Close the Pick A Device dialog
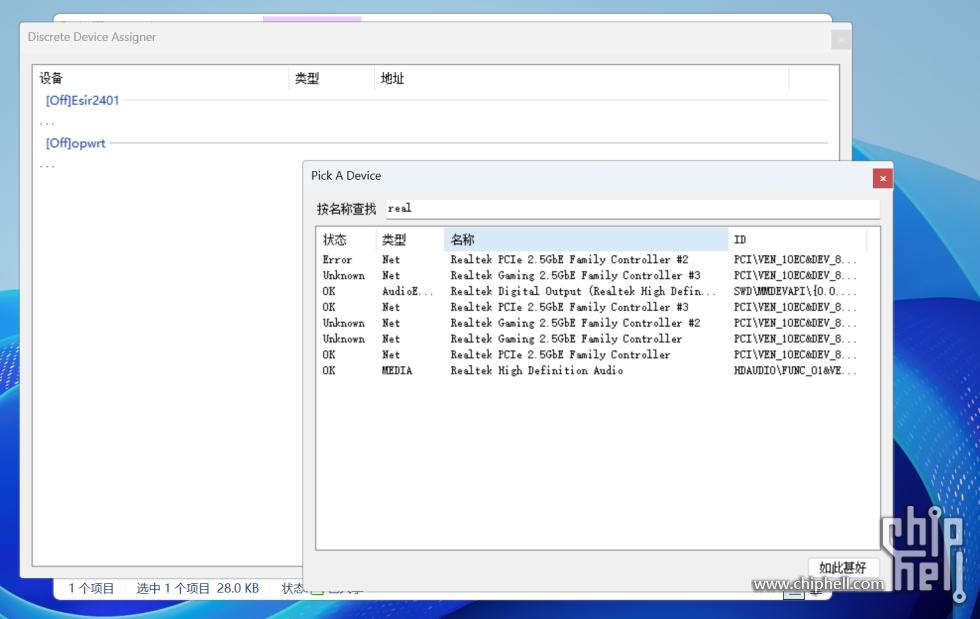Screen dimensions: 980x619 click(x=882, y=178)
